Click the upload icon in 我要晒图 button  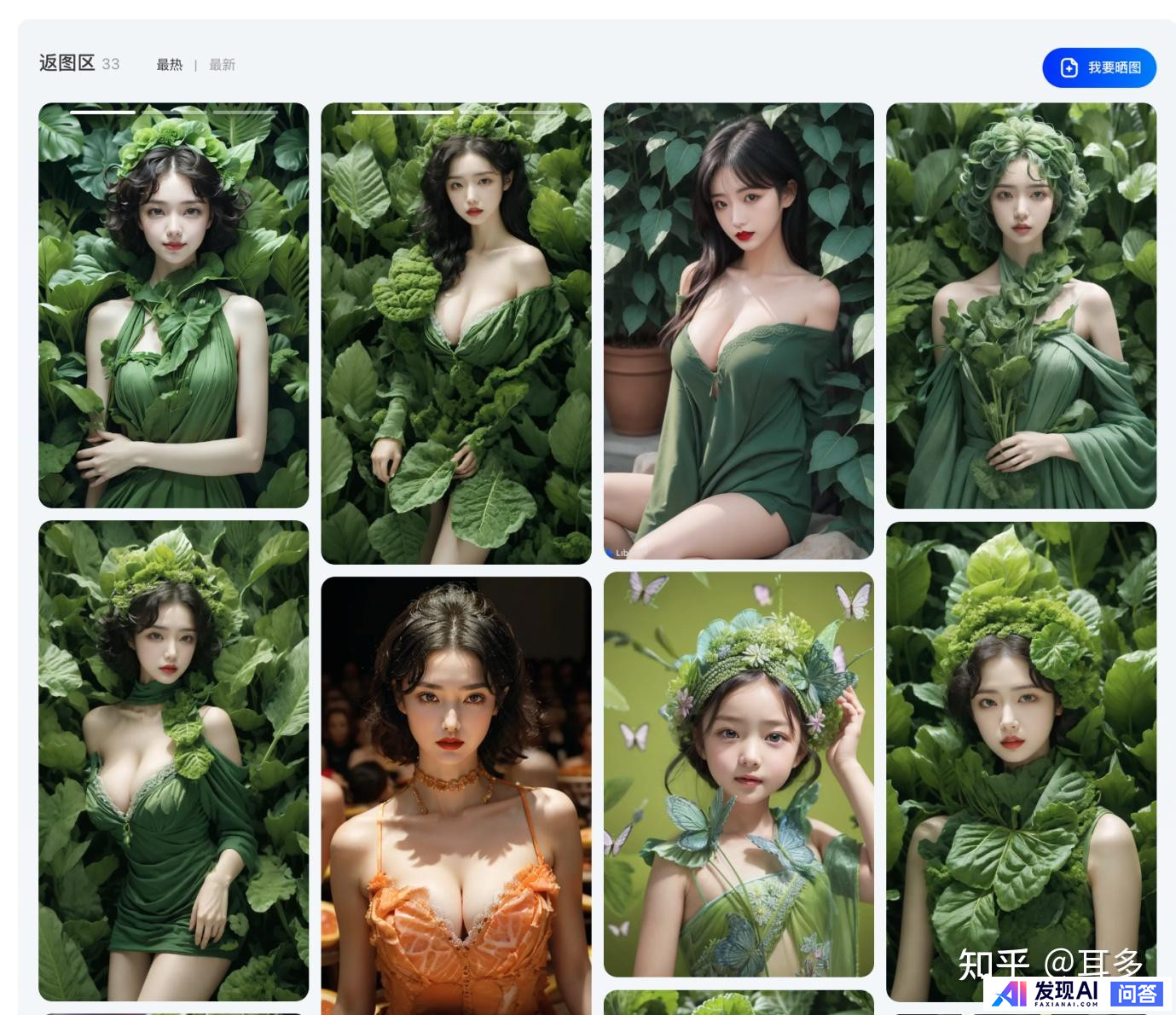[x=1069, y=67]
